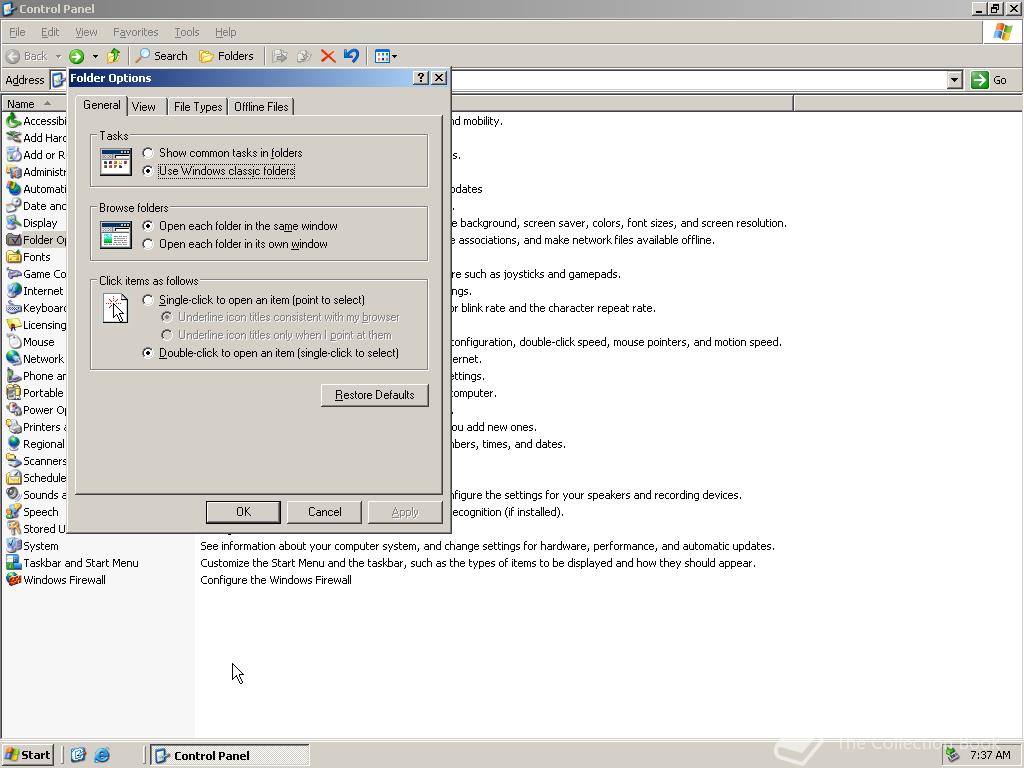This screenshot has height=768, width=1024.
Task: Select the Regional Options globe icon
Action: click(14, 444)
